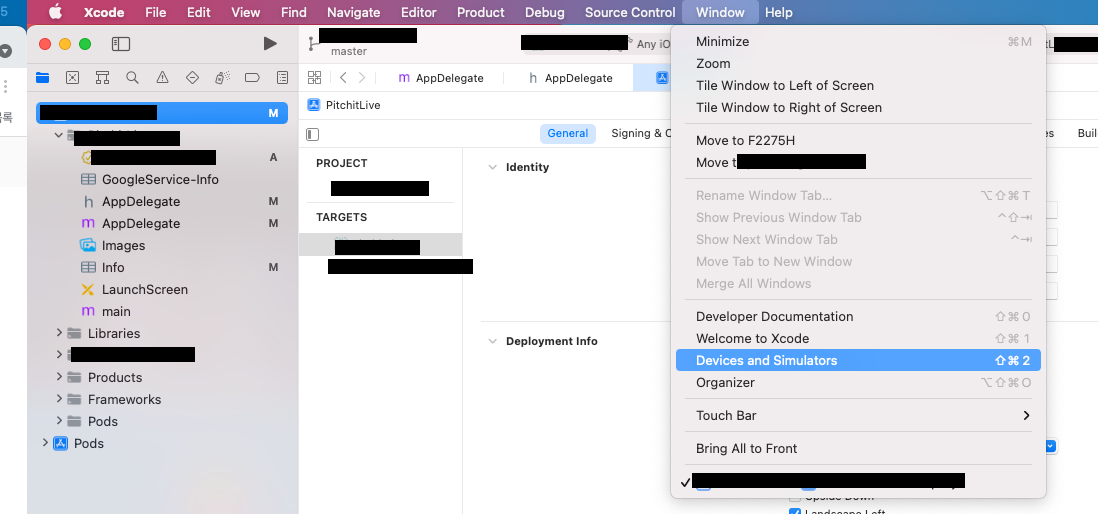
Task: Open Developer Documentation from Window menu
Action: point(858,317)
